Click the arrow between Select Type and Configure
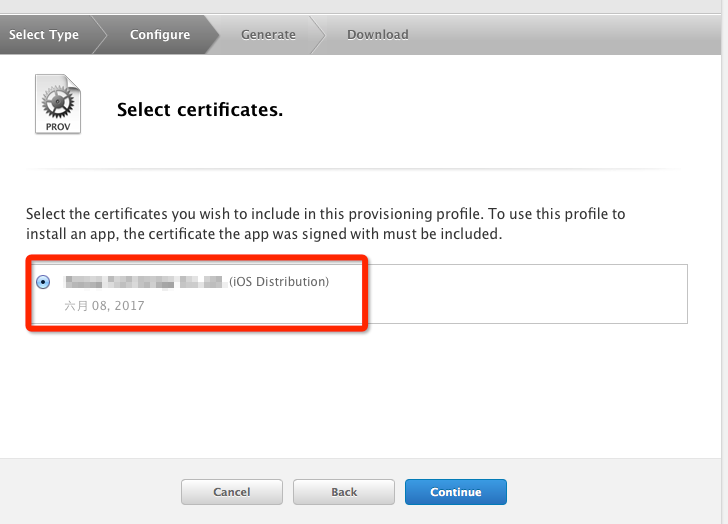 [98, 34]
